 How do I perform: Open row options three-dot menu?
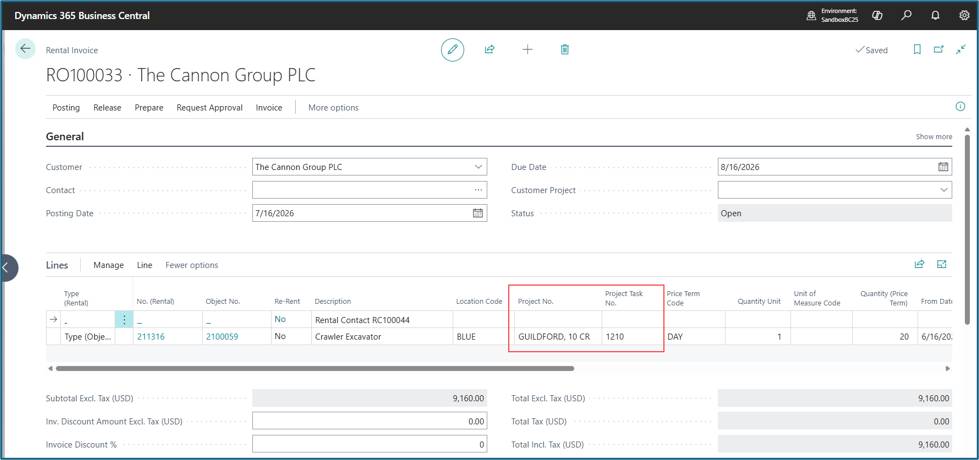[124, 319]
